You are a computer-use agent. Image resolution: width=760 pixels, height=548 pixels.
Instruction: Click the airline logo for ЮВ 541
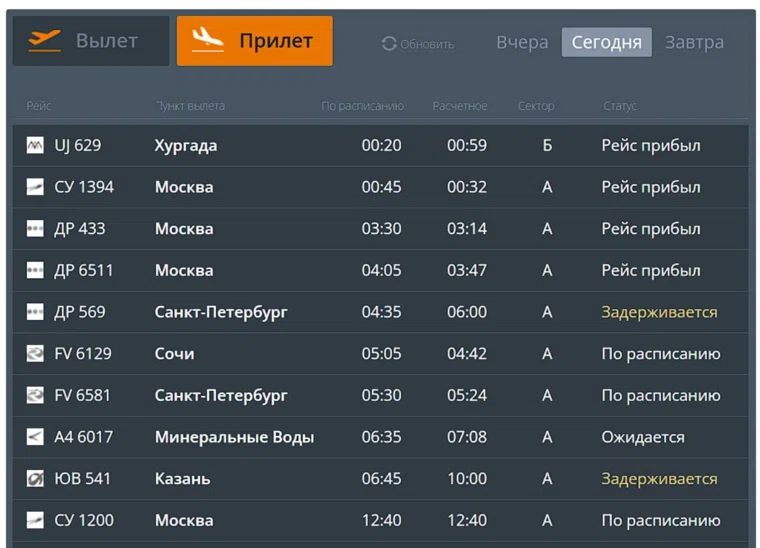35,479
